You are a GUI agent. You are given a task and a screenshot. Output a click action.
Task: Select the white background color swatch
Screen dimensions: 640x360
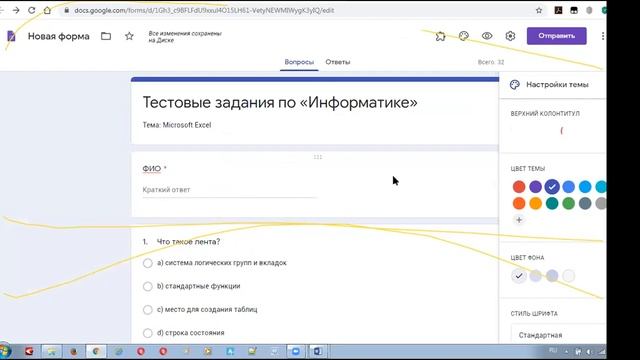[x=569, y=276]
